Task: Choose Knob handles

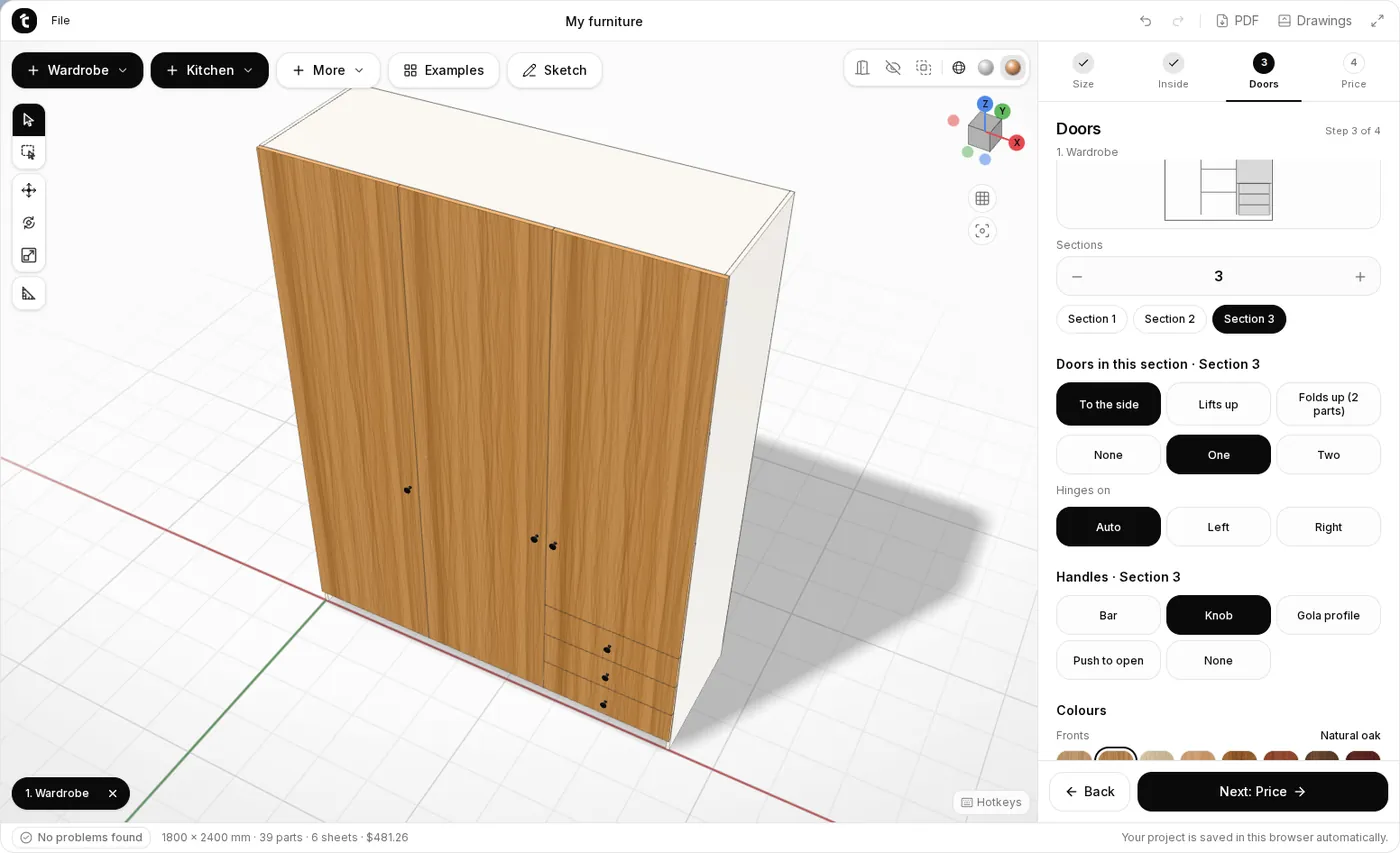Action: click(x=1218, y=615)
